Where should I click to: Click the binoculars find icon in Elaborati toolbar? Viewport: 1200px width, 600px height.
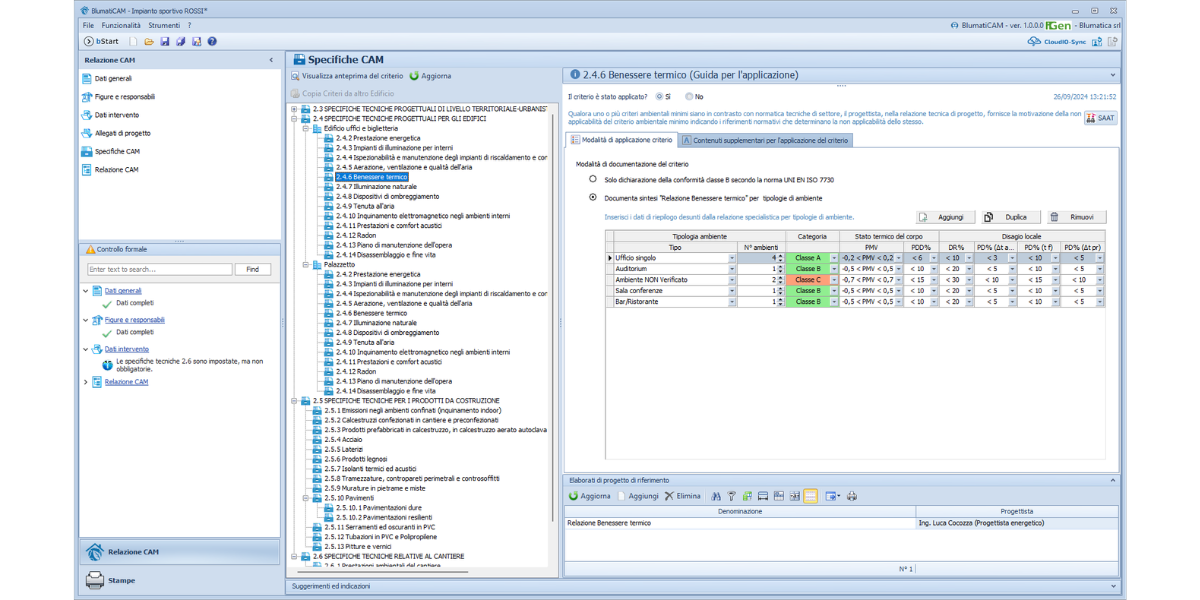click(x=716, y=496)
